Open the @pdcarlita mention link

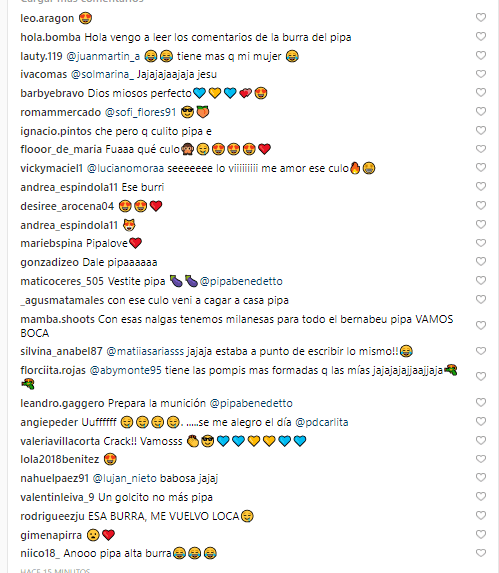pos(322,422)
